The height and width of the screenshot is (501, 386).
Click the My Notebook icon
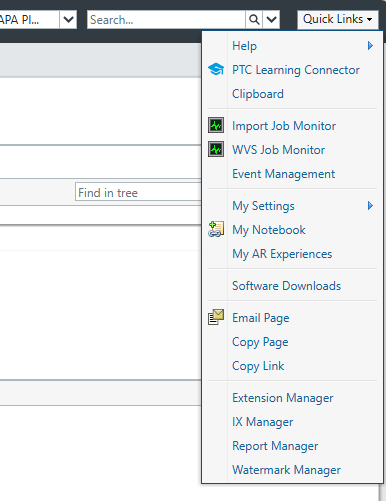(216, 229)
